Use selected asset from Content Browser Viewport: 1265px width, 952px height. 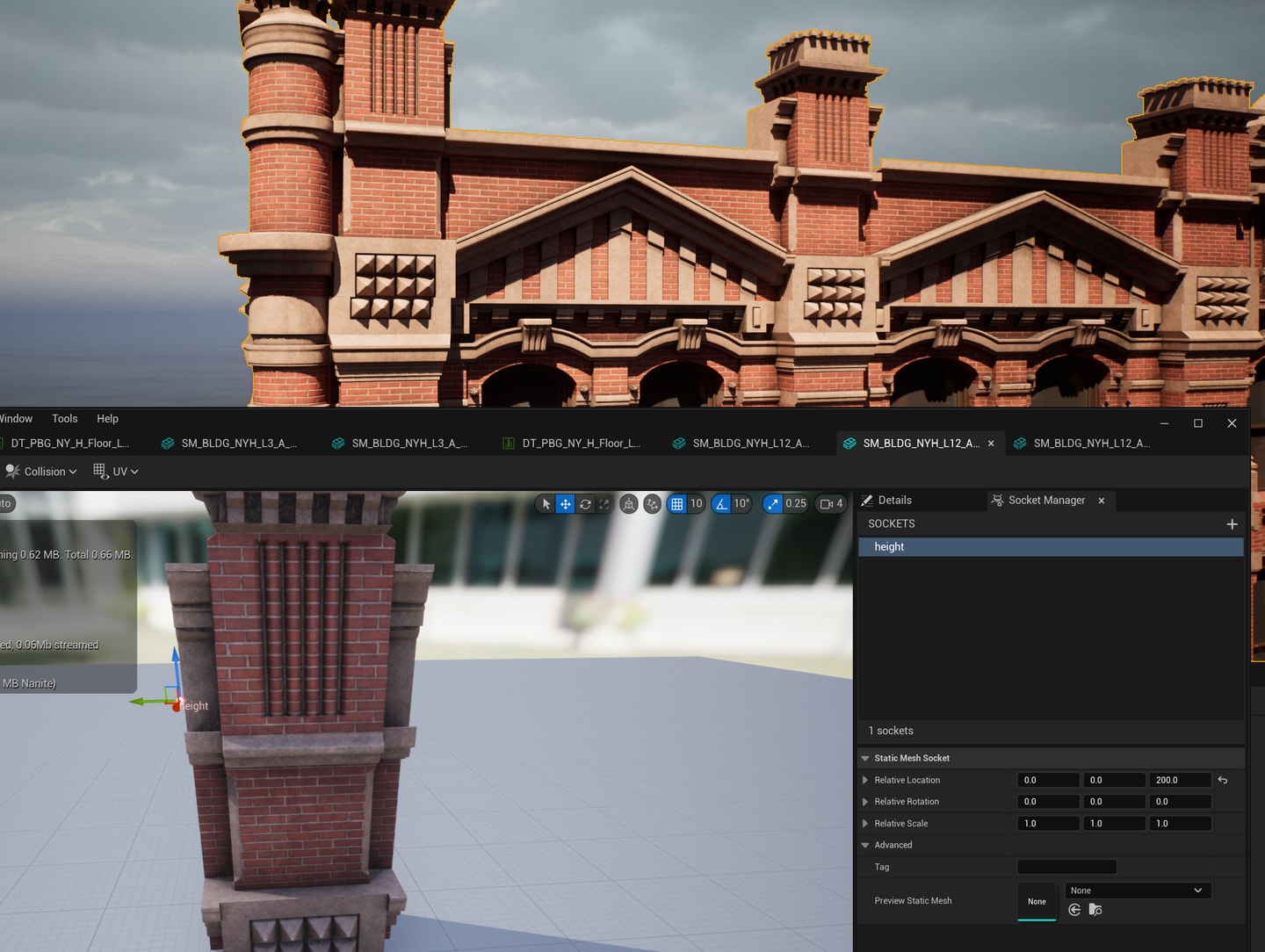coord(1074,910)
